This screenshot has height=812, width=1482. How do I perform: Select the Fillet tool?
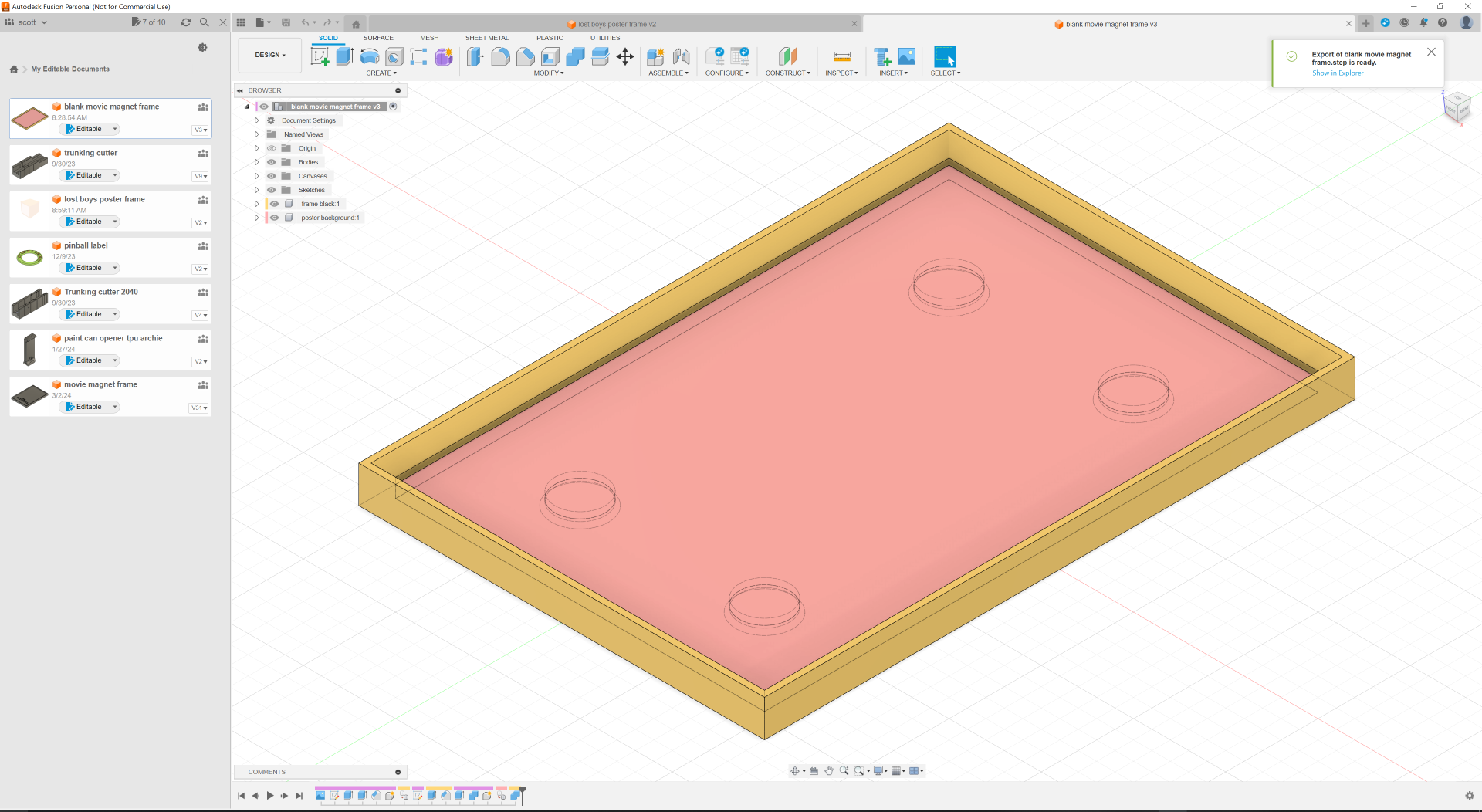(500, 56)
